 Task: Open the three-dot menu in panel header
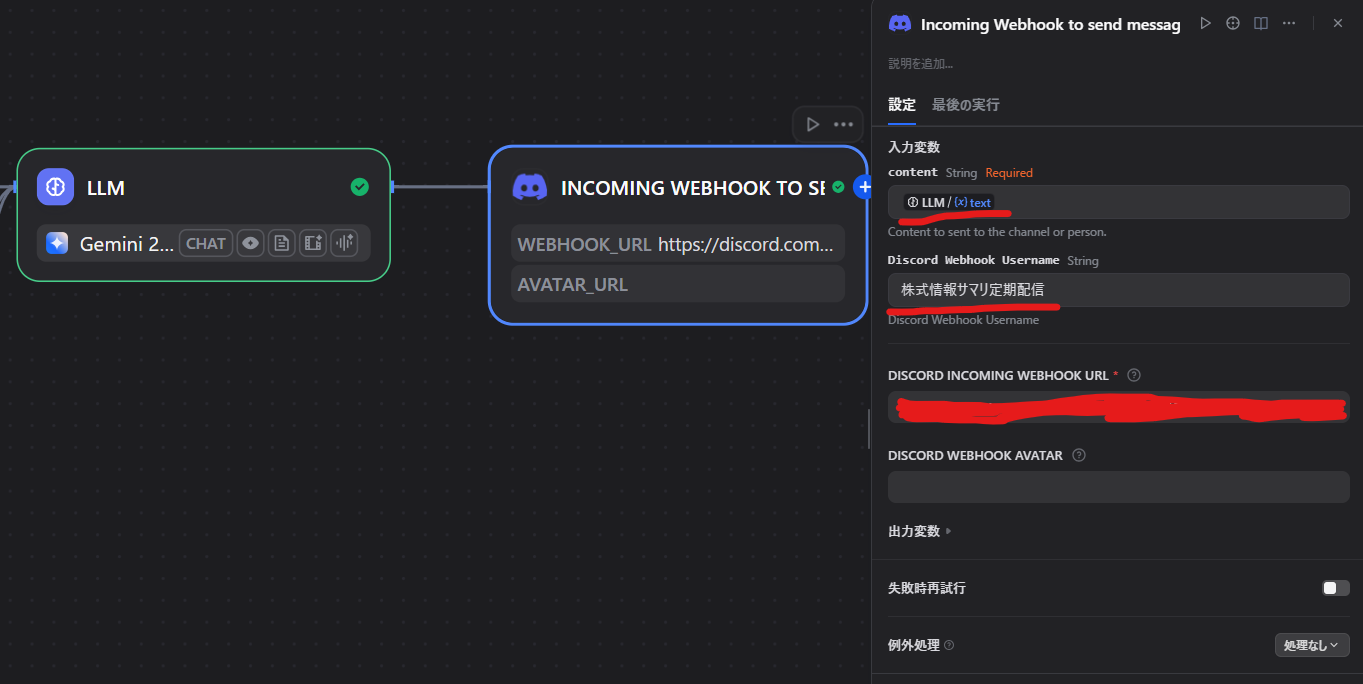click(x=1289, y=23)
